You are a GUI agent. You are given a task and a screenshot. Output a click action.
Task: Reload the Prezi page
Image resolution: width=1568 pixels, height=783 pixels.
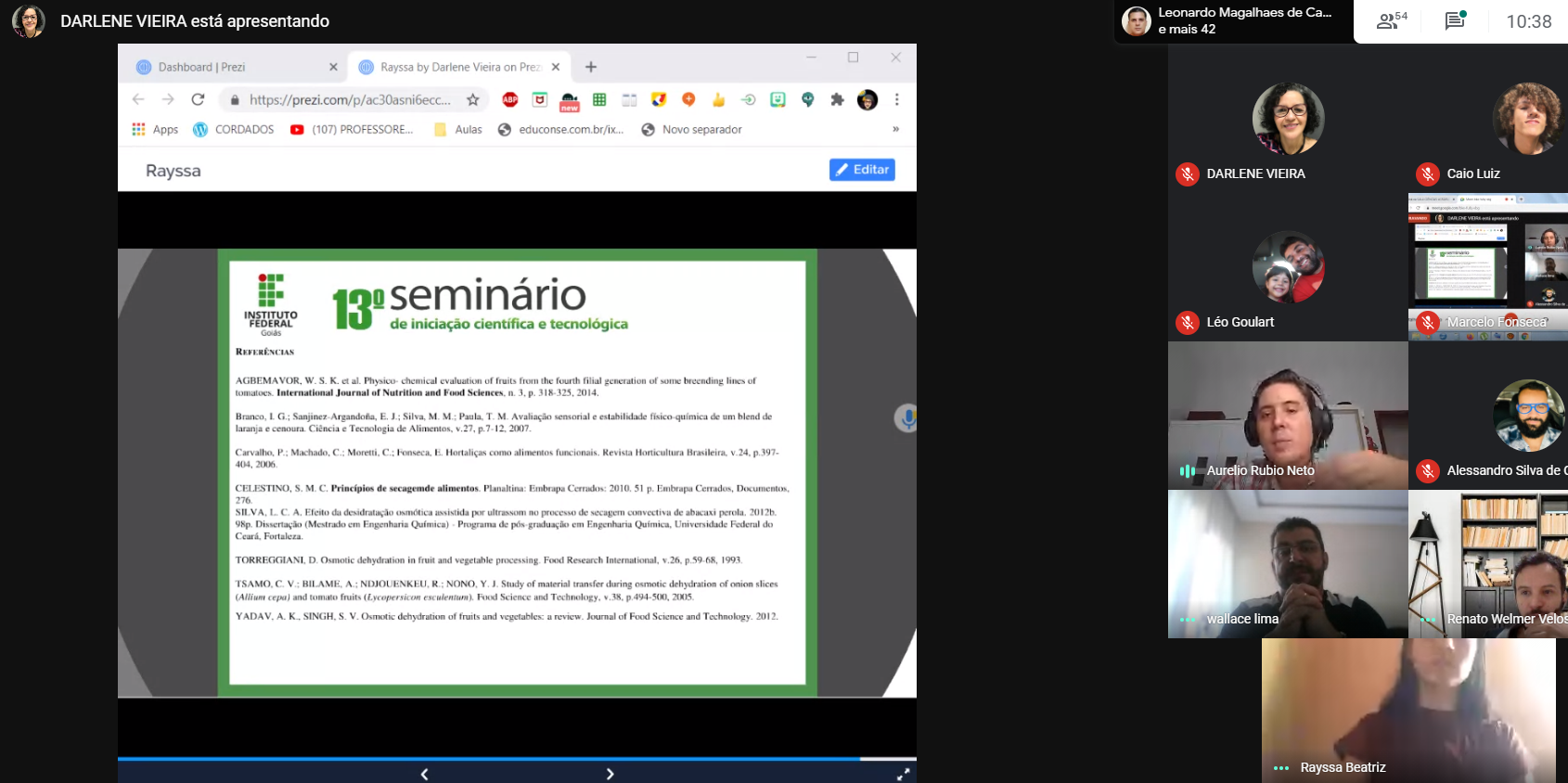(198, 99)
